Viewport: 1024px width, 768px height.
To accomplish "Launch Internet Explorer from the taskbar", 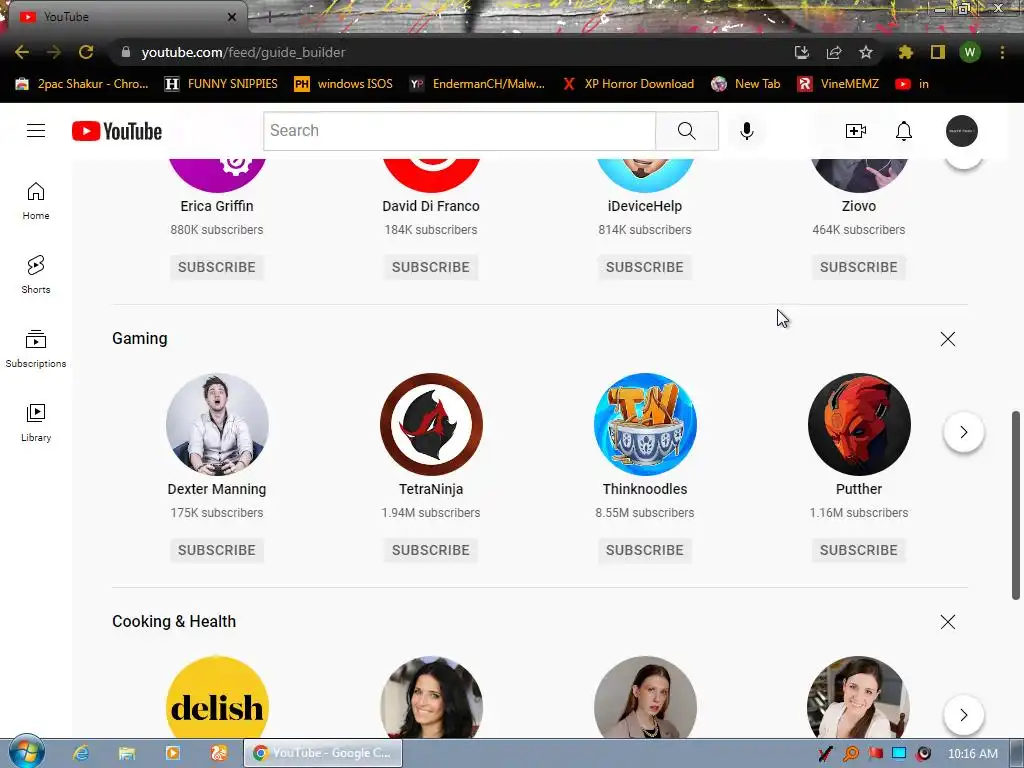I will pos(81,753).
